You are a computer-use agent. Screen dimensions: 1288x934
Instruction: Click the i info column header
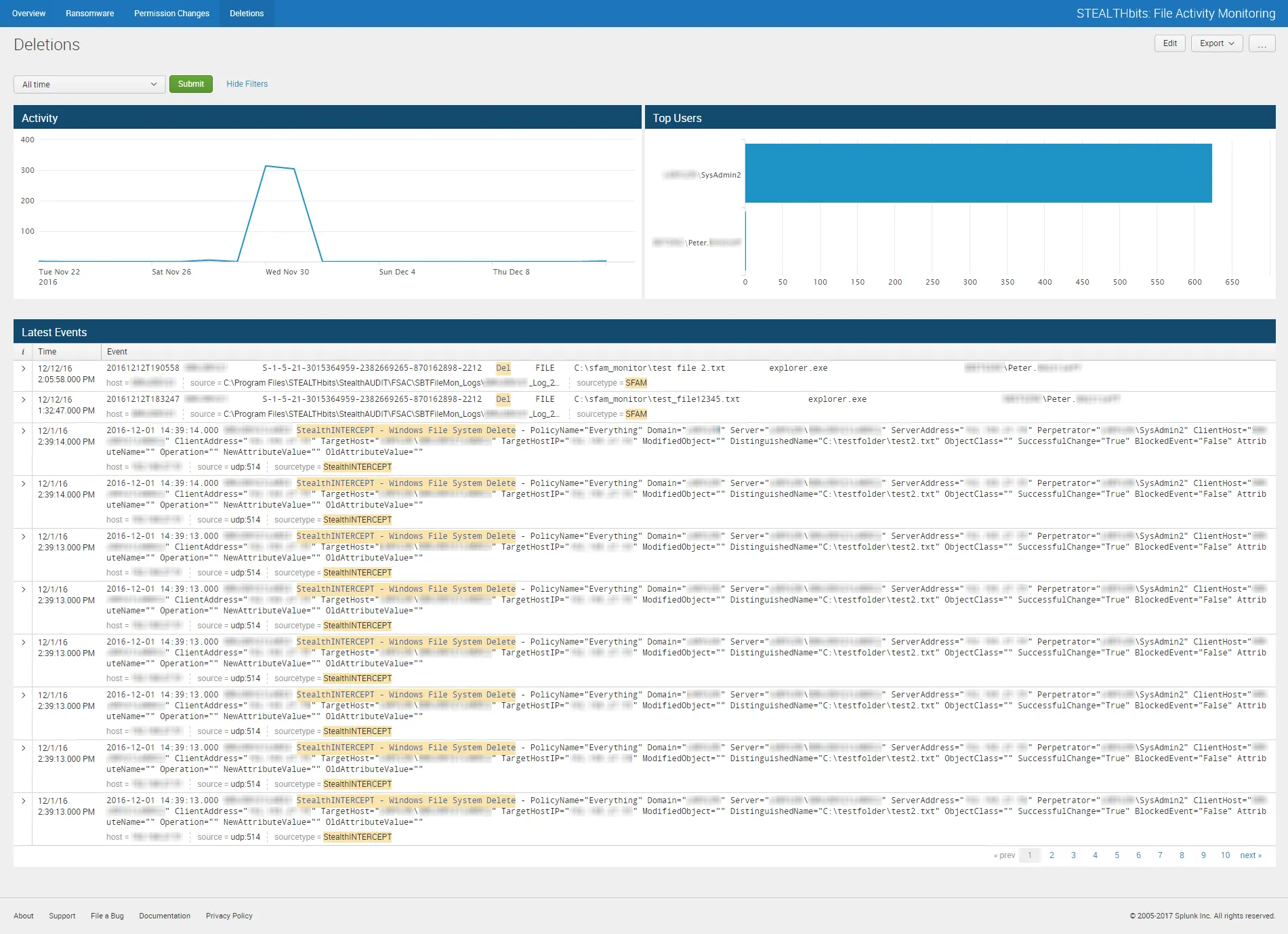point(23,352)
